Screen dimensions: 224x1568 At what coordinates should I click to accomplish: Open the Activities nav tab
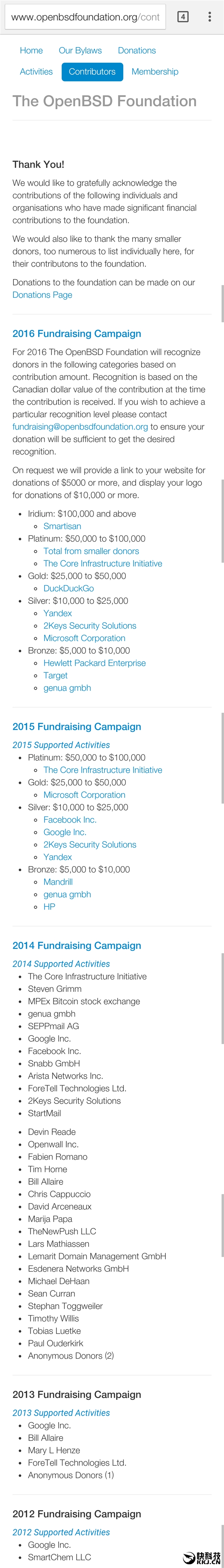coord(36,72)
